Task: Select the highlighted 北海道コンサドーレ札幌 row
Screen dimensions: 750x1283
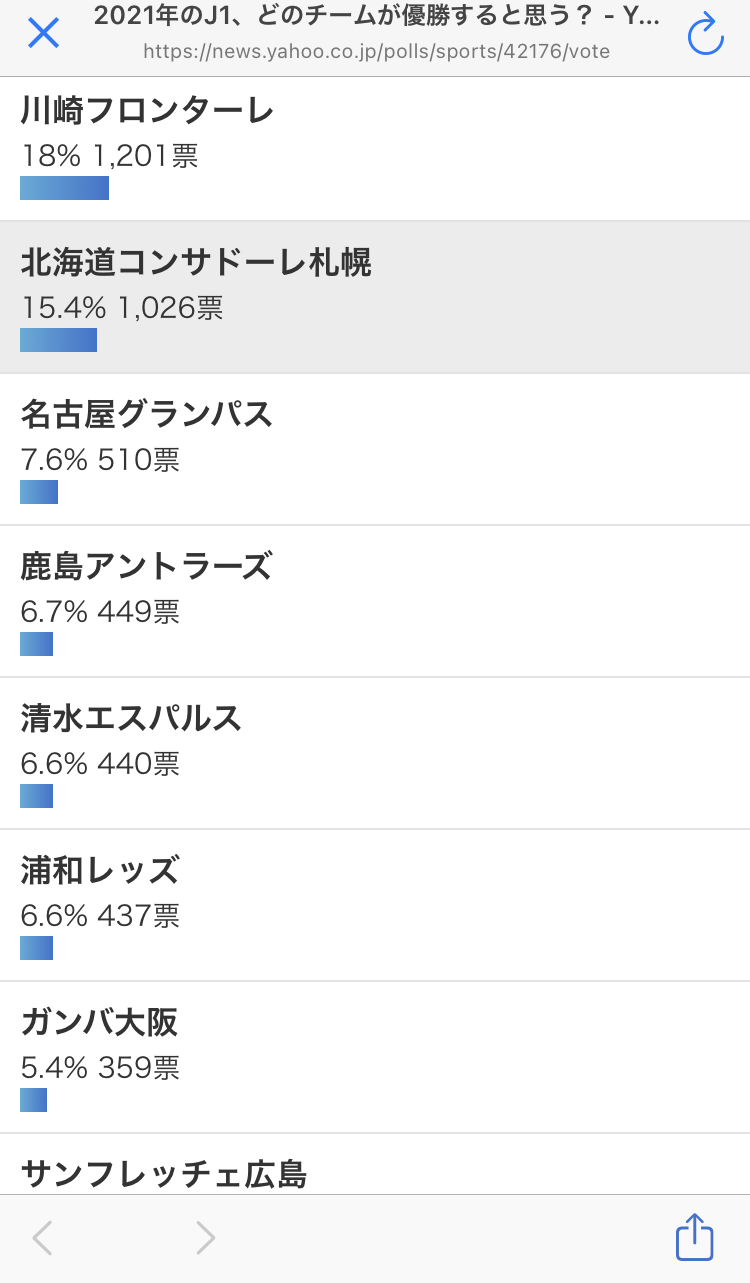Action: click(x=375, y=298)
